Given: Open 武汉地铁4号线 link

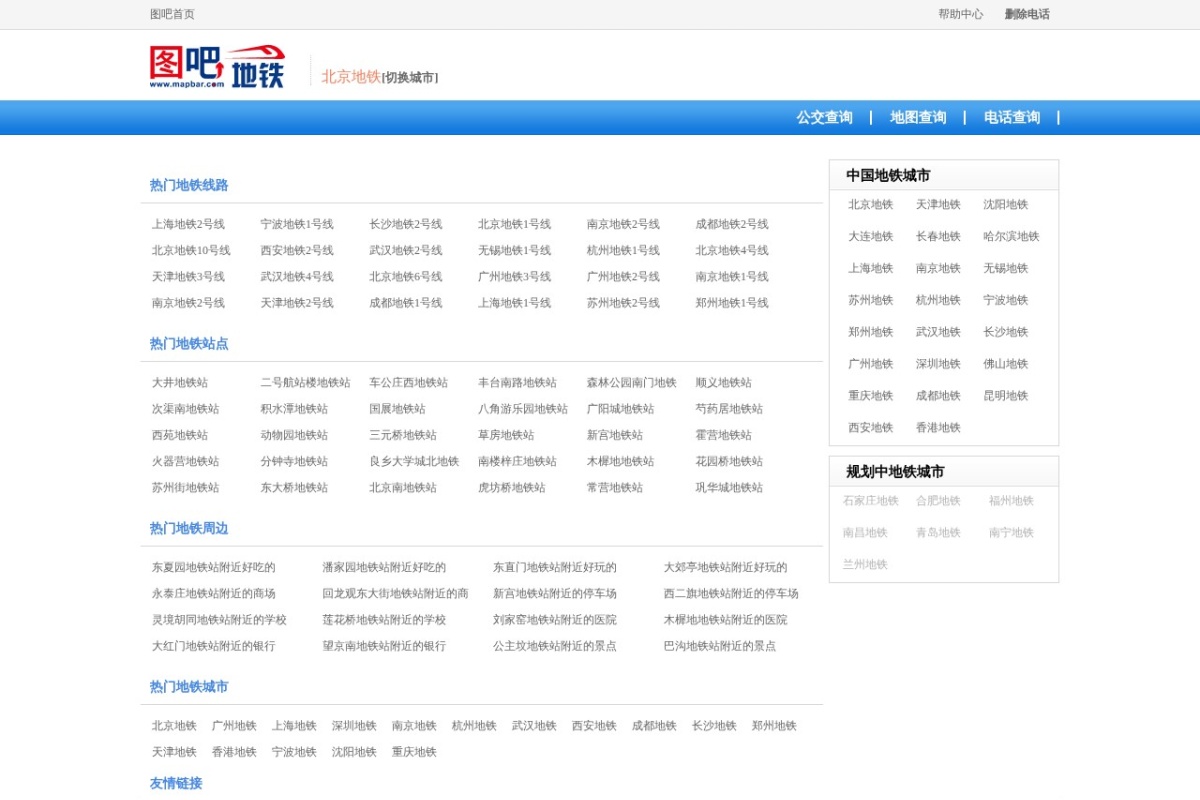Looking at the screenshot, I should click(x=297, y=276).
